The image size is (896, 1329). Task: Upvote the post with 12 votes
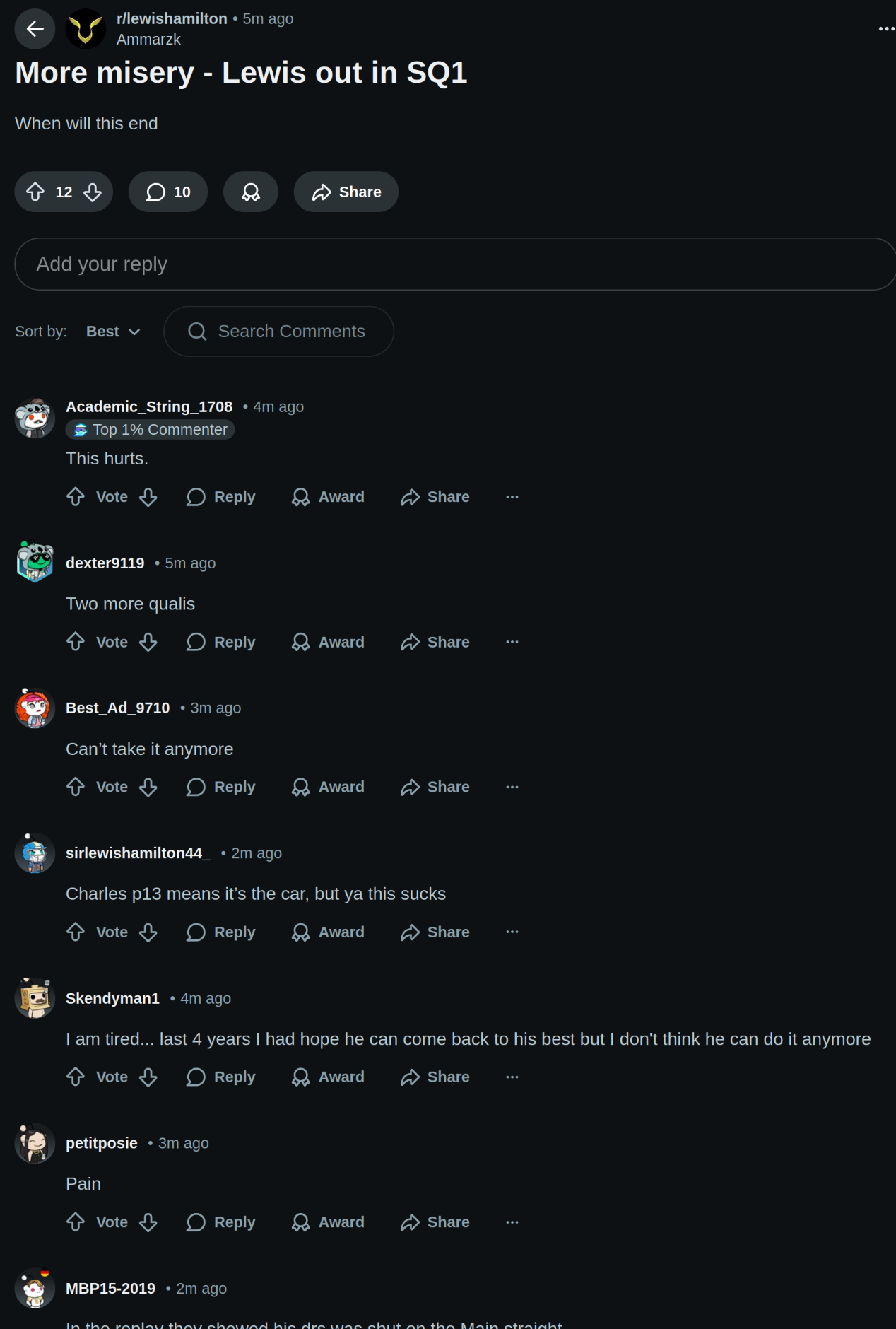pos(35,192)
